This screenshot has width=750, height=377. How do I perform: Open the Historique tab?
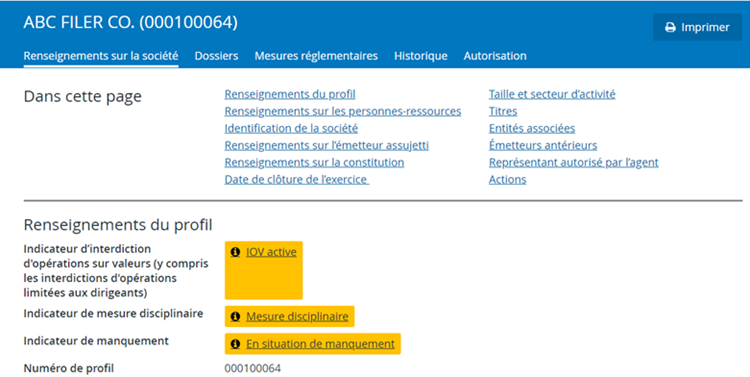click(x=421, y=56)
